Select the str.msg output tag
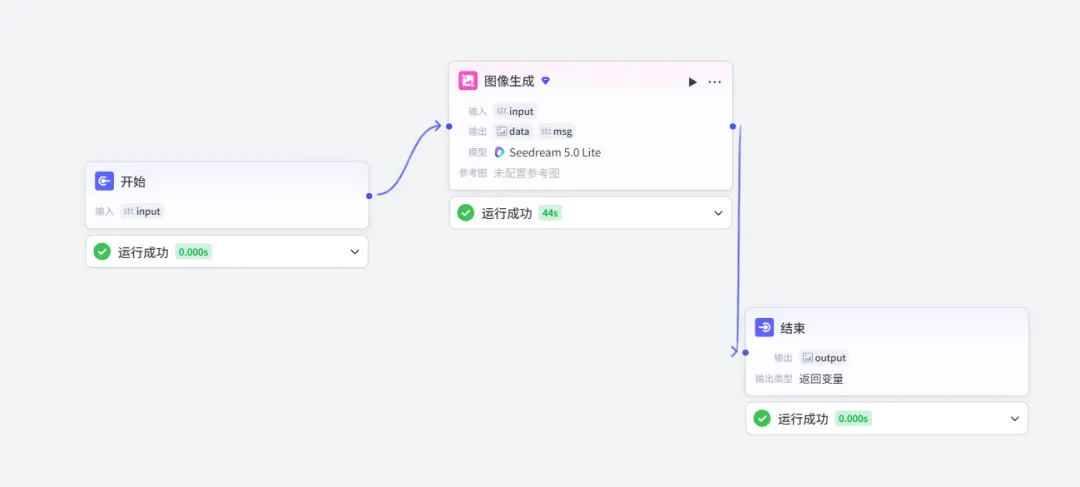Image resolution: width=1080 pixels, height=487 pixels. pyautogui.click(x=556, y=131)
